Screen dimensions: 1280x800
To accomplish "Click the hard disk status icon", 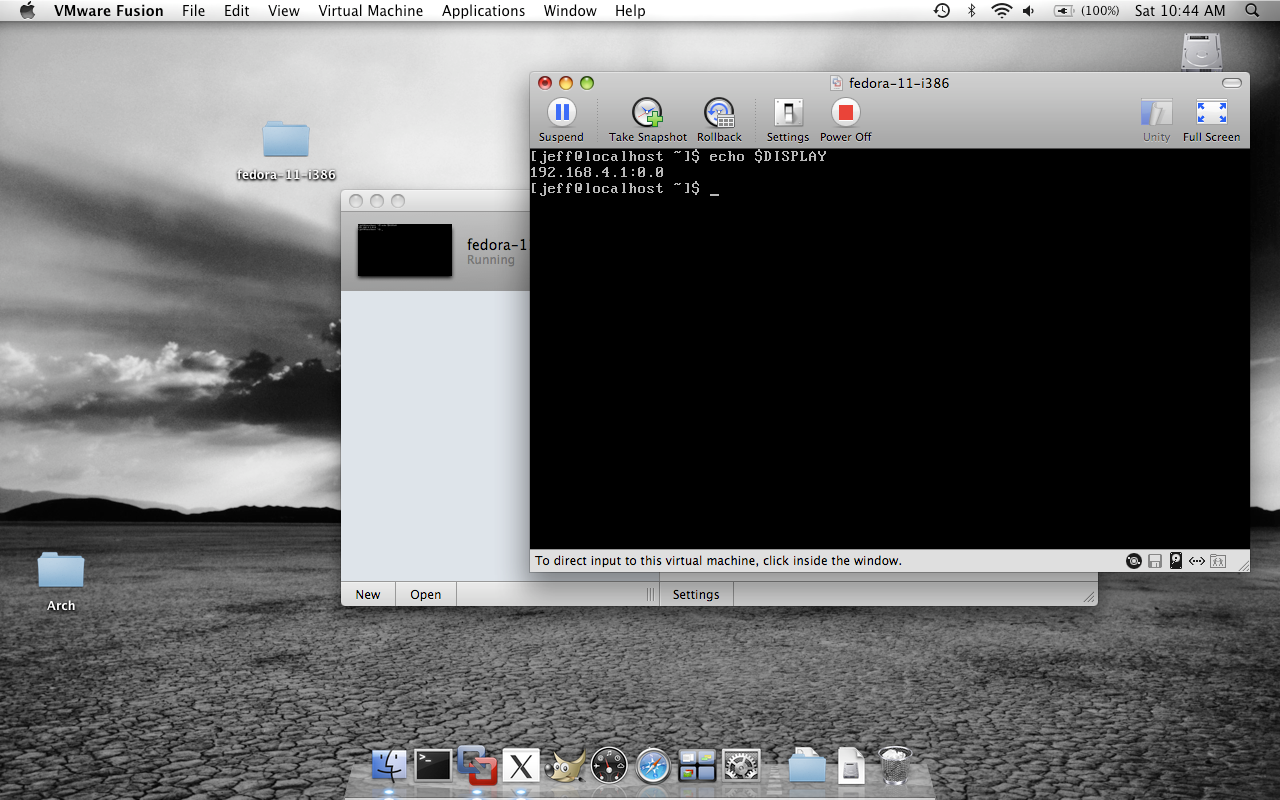I will pos(1176,561).
